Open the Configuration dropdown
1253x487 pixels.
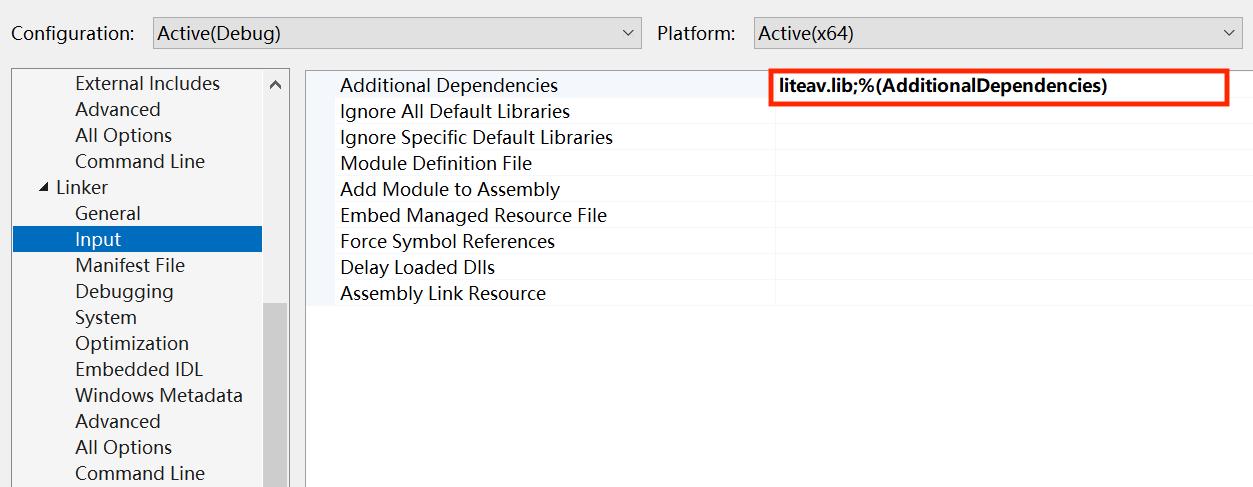tap(397, 33)
